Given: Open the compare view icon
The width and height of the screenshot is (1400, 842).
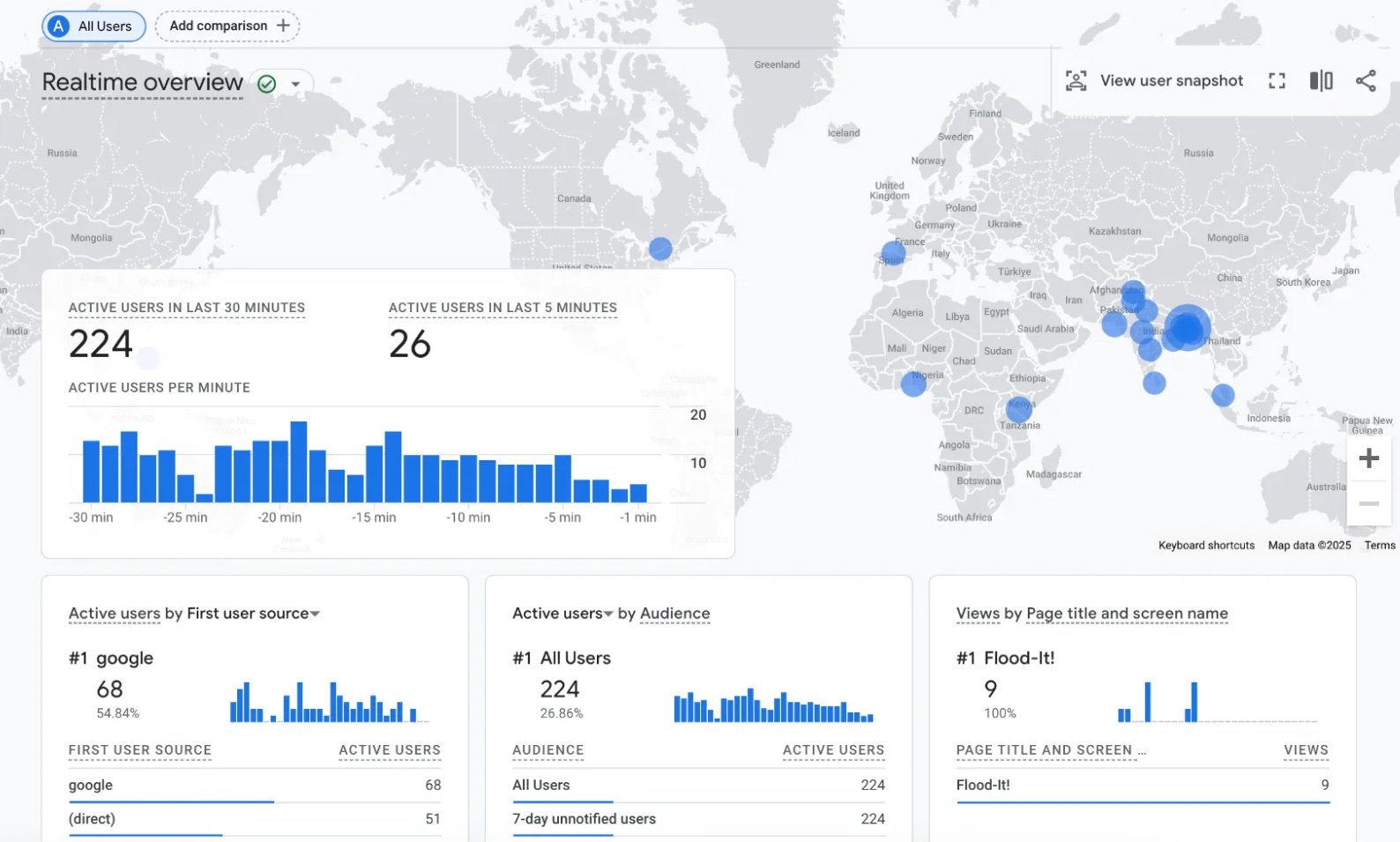Looking at the screenshot, I should click(1321, 81).
